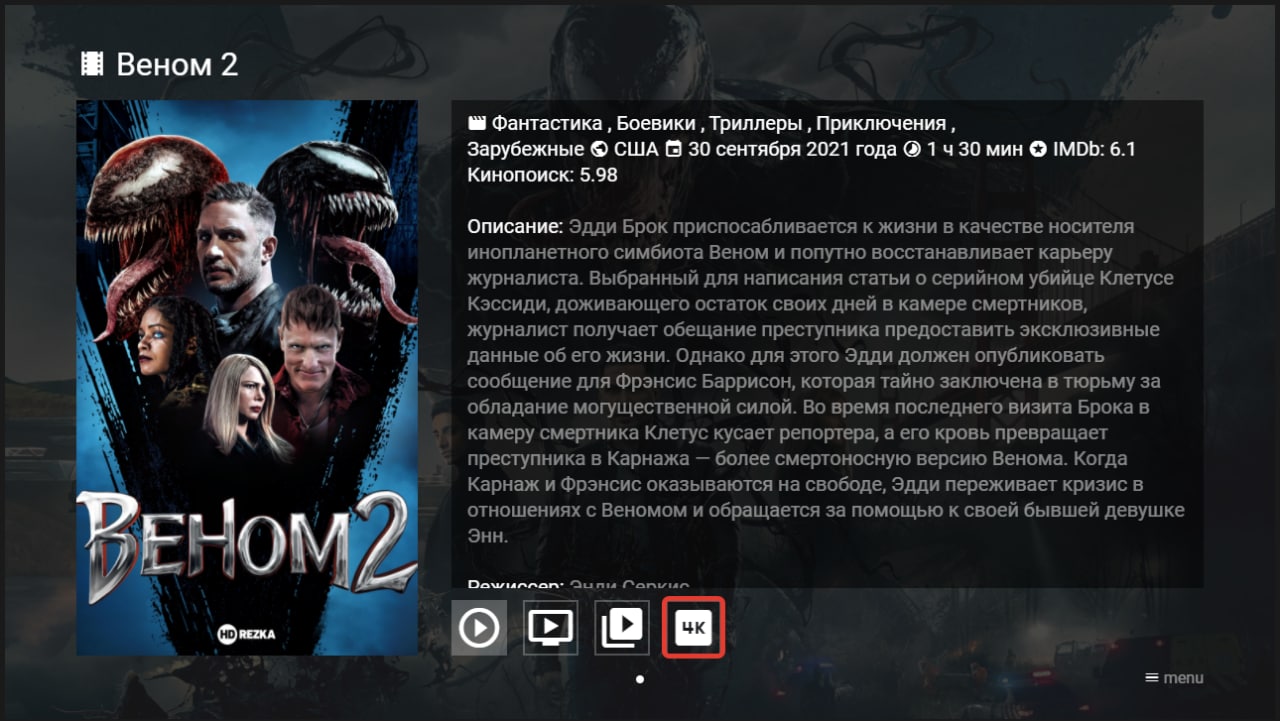The height and width of the screenshot is (721, 1280).
Task: Click the globe icon before США
Action: (599, 150)
